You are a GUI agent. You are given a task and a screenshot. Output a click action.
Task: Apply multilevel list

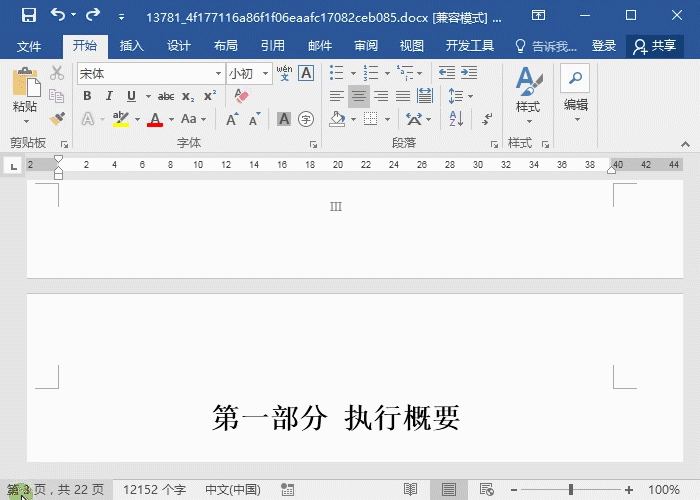[405, 73]
